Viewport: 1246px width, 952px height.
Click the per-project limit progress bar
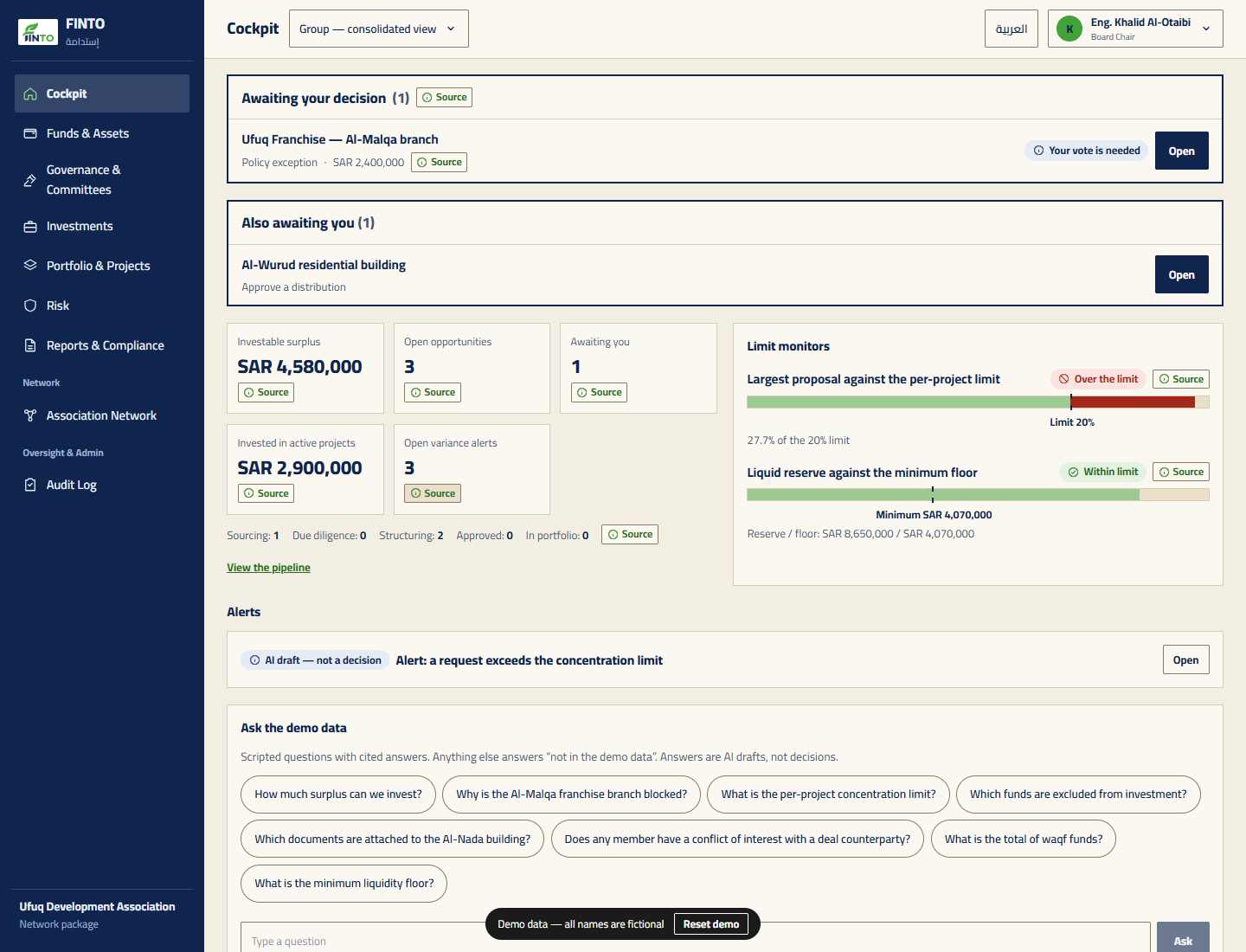pyautogui.click(x=978, y=402)
